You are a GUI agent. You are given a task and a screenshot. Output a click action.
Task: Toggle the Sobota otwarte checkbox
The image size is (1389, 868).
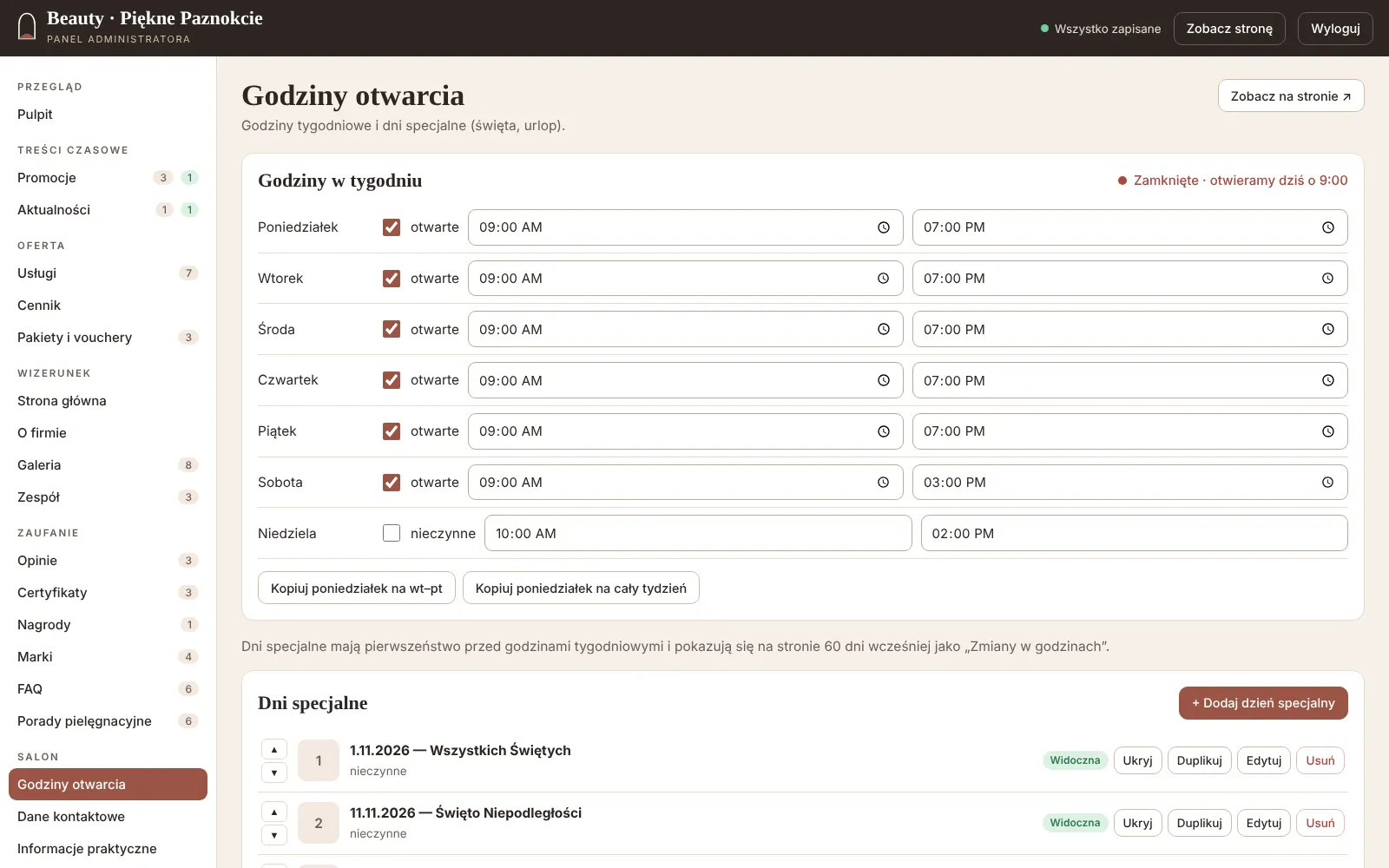coord(392,483)
